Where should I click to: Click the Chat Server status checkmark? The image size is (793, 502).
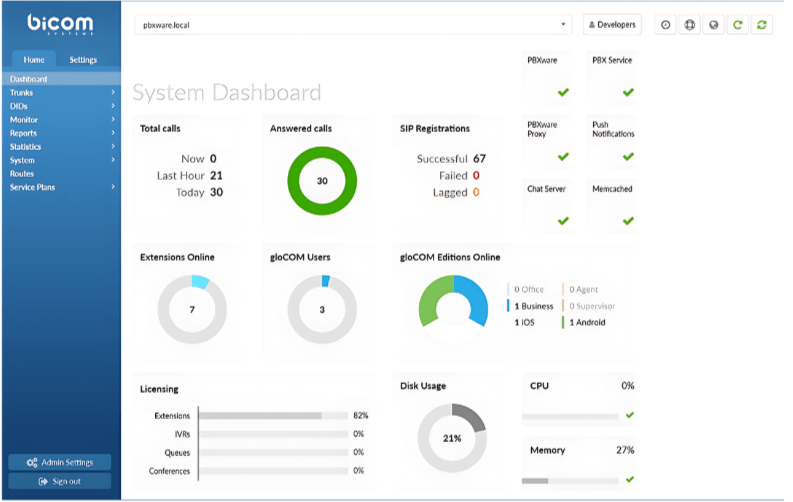click(563, 220)
